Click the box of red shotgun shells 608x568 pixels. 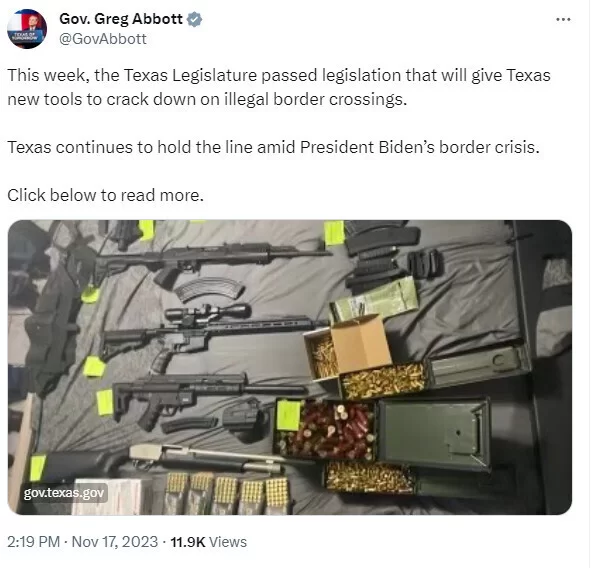(x=326, y=430)
